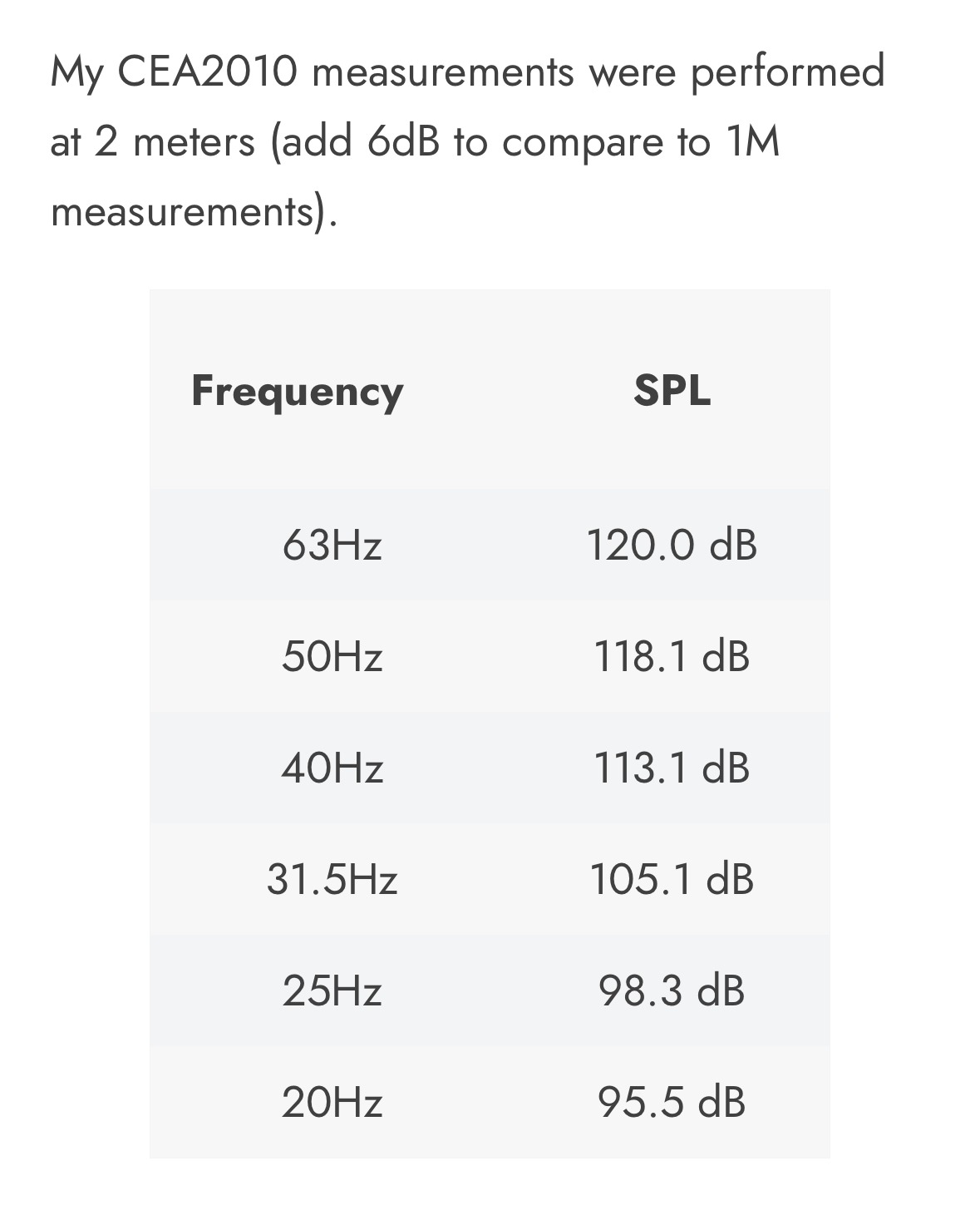Image resolution: width=980 pixels, height=1215 pixels.
Task: Select the 120.0 dB value cell
Action: (672, 546)
